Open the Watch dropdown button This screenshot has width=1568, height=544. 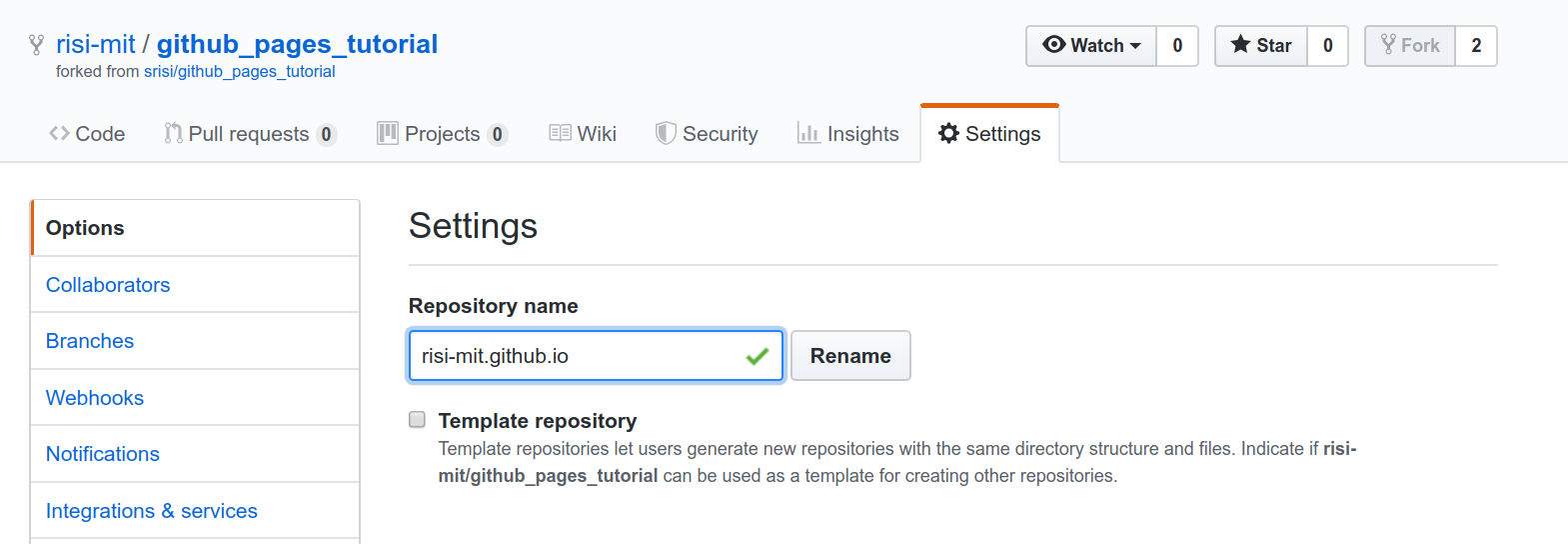pyautogui.click(x=1091, y=46)
